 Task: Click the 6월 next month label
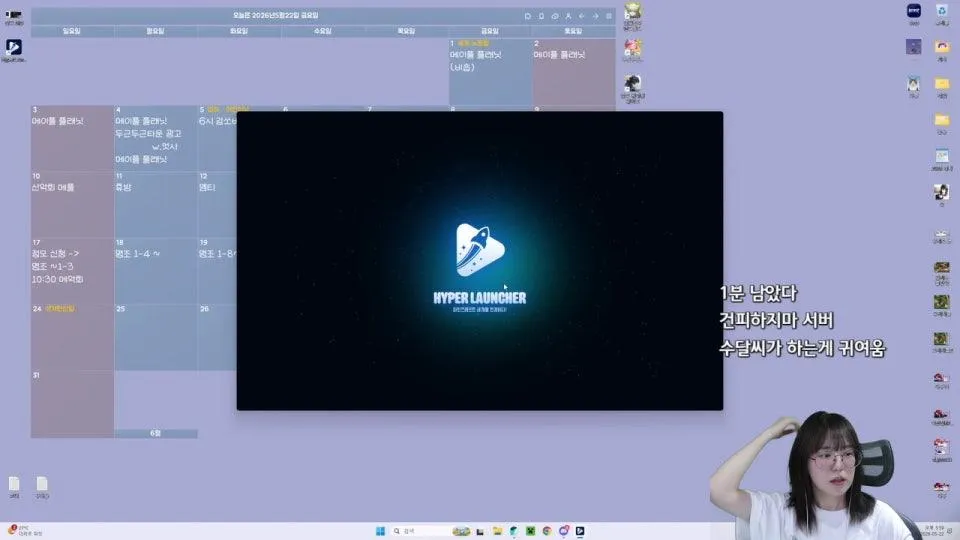[x=156, y=433]
